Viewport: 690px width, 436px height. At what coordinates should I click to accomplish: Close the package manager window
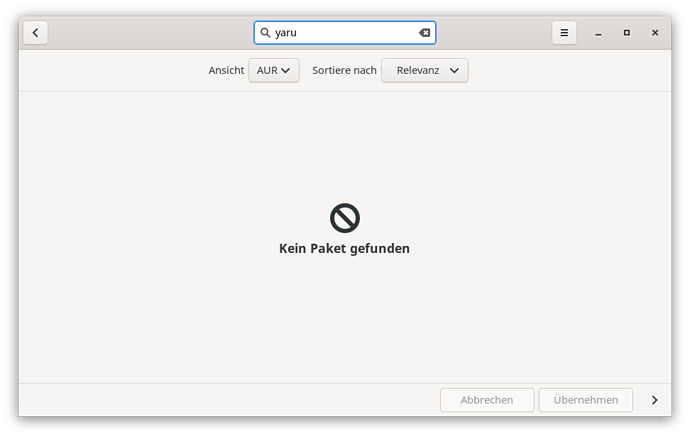pos(655,33)
